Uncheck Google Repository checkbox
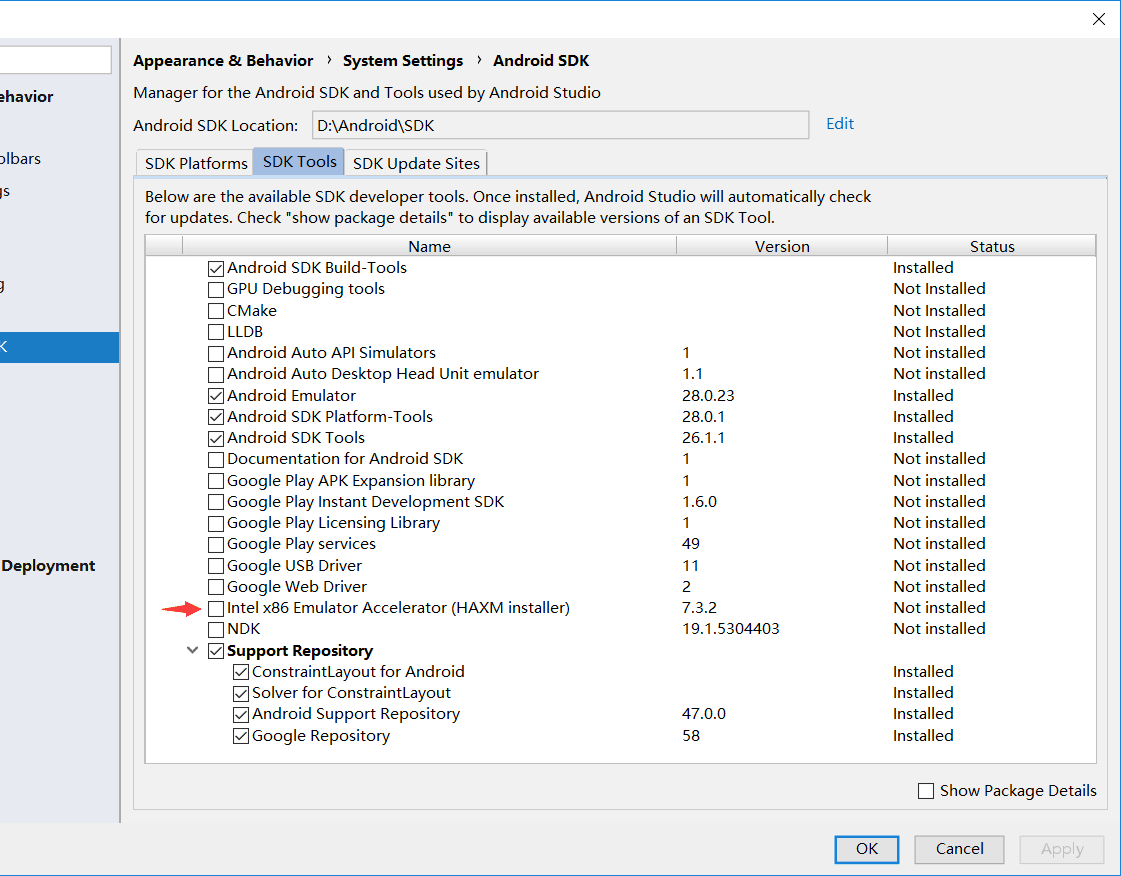 click(241, 736)
